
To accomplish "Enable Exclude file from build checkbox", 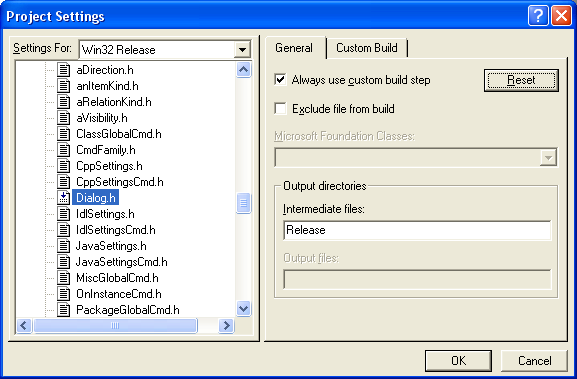I will point(280,109).
